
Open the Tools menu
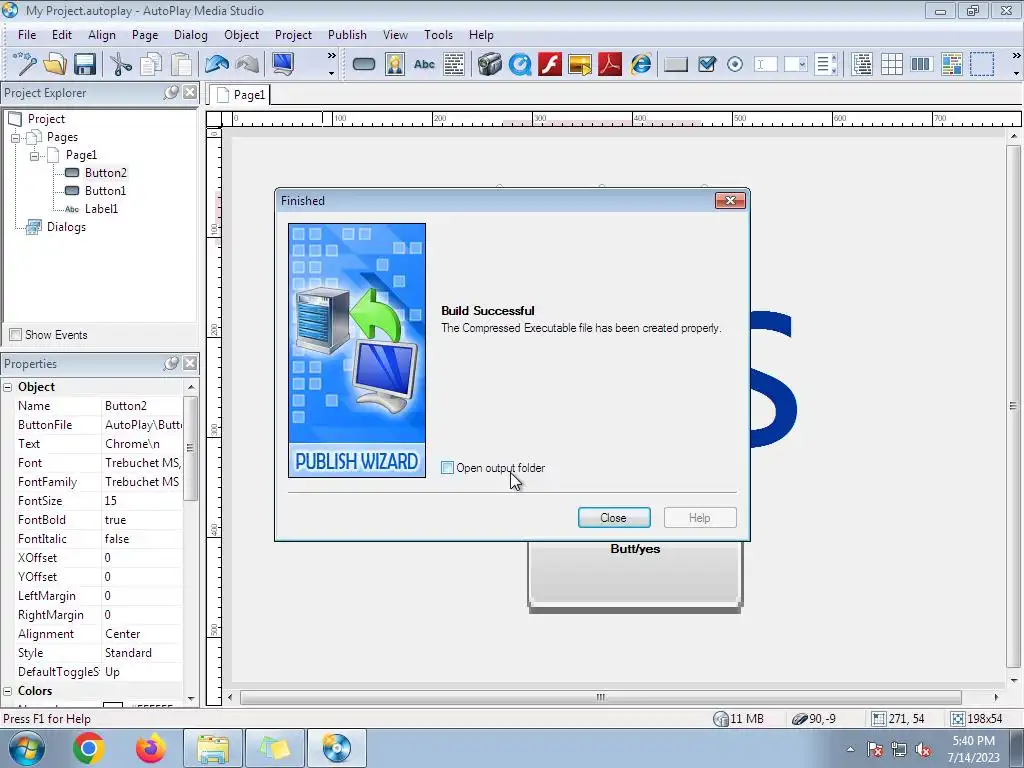[x=438, y=35]
